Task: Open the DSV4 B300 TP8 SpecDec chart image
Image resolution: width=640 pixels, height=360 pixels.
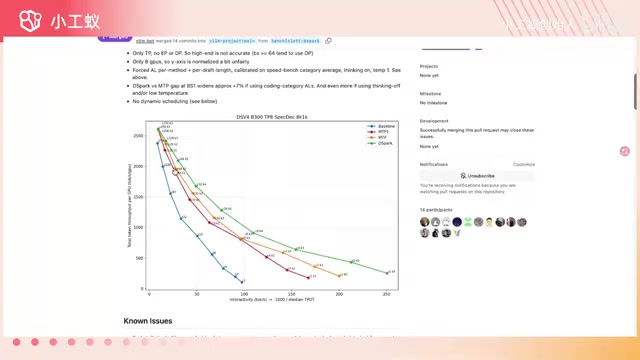Action: (x=263, y=208)
